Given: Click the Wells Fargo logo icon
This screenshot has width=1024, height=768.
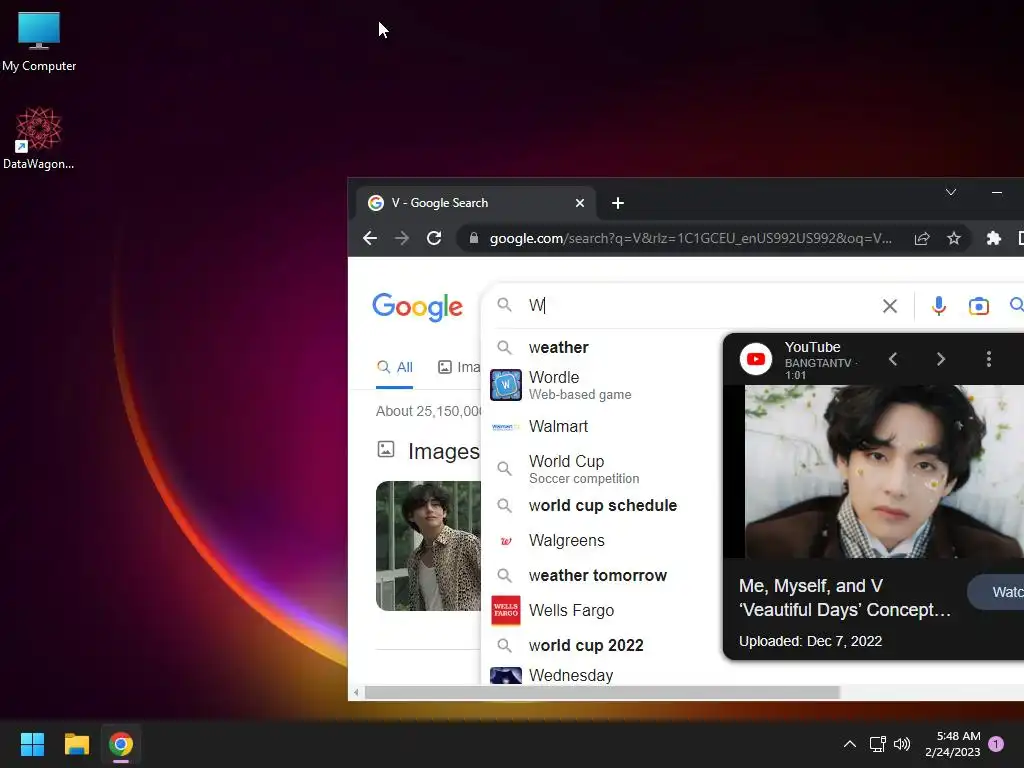Looking at the screenshot, I should pos(505,611).
